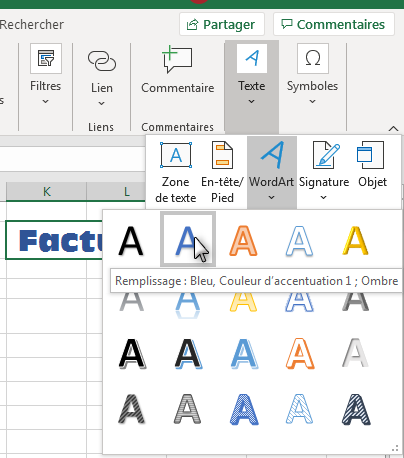The image size is (404, 458).
Task: Click the Lien chain icon
Action: pos(102,61)
